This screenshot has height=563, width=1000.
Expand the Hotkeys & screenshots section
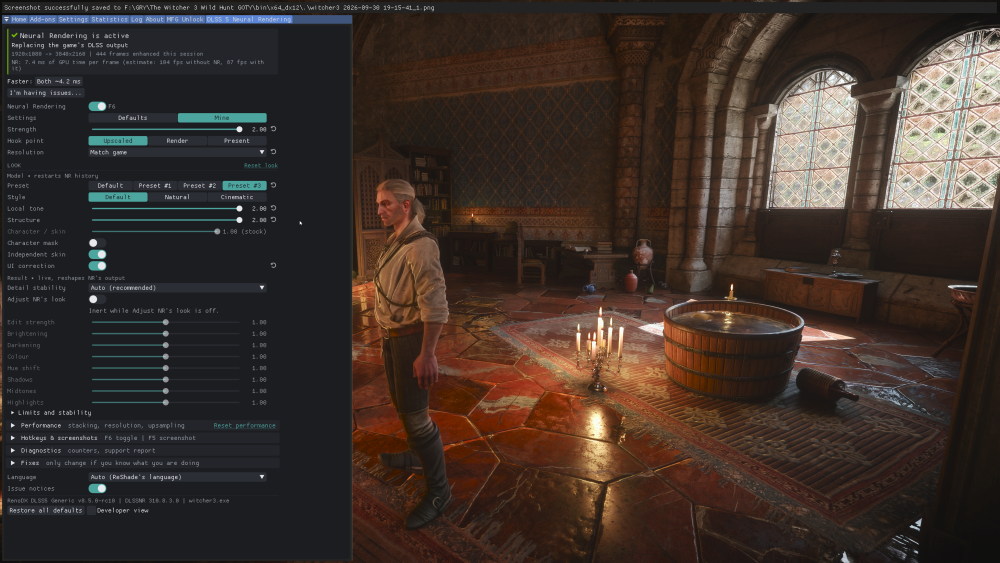tap(143, 438)
